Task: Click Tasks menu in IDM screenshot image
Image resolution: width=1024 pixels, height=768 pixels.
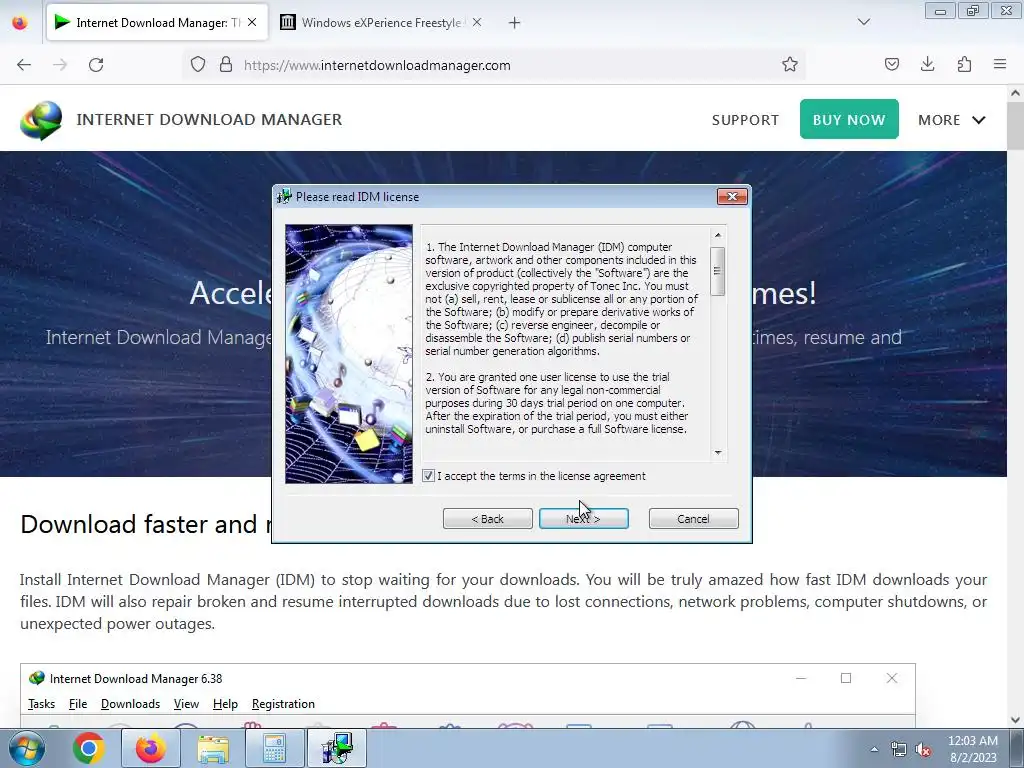Action: click(42, 704)
